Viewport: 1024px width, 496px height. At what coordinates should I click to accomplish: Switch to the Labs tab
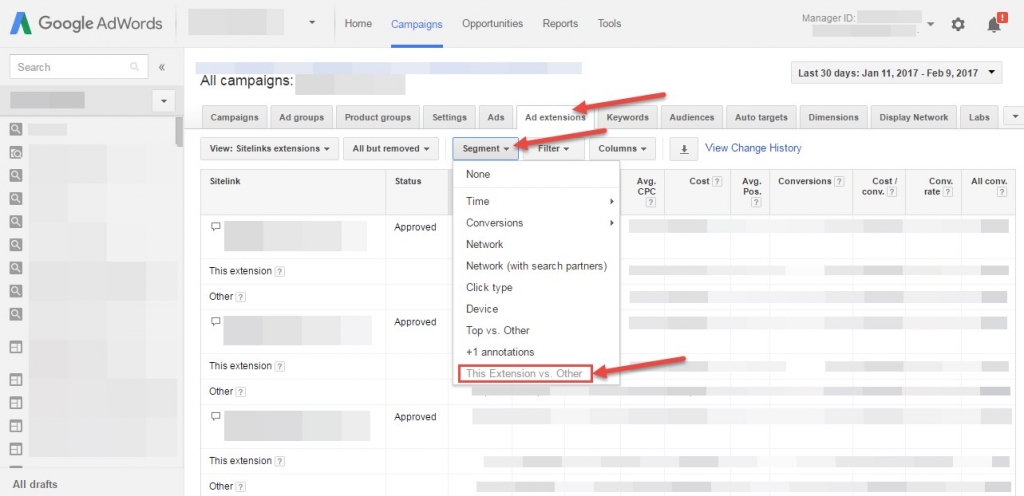[x=979, y=117]
